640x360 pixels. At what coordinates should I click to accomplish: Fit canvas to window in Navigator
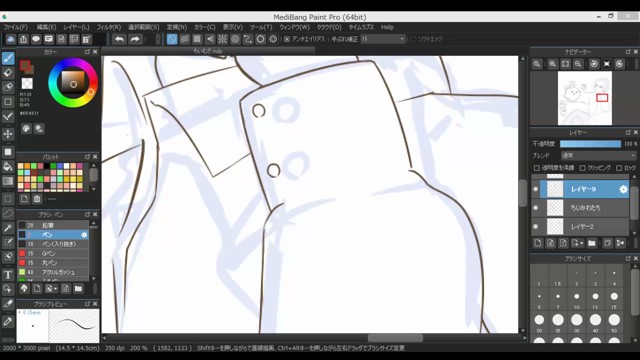[565, 64]
